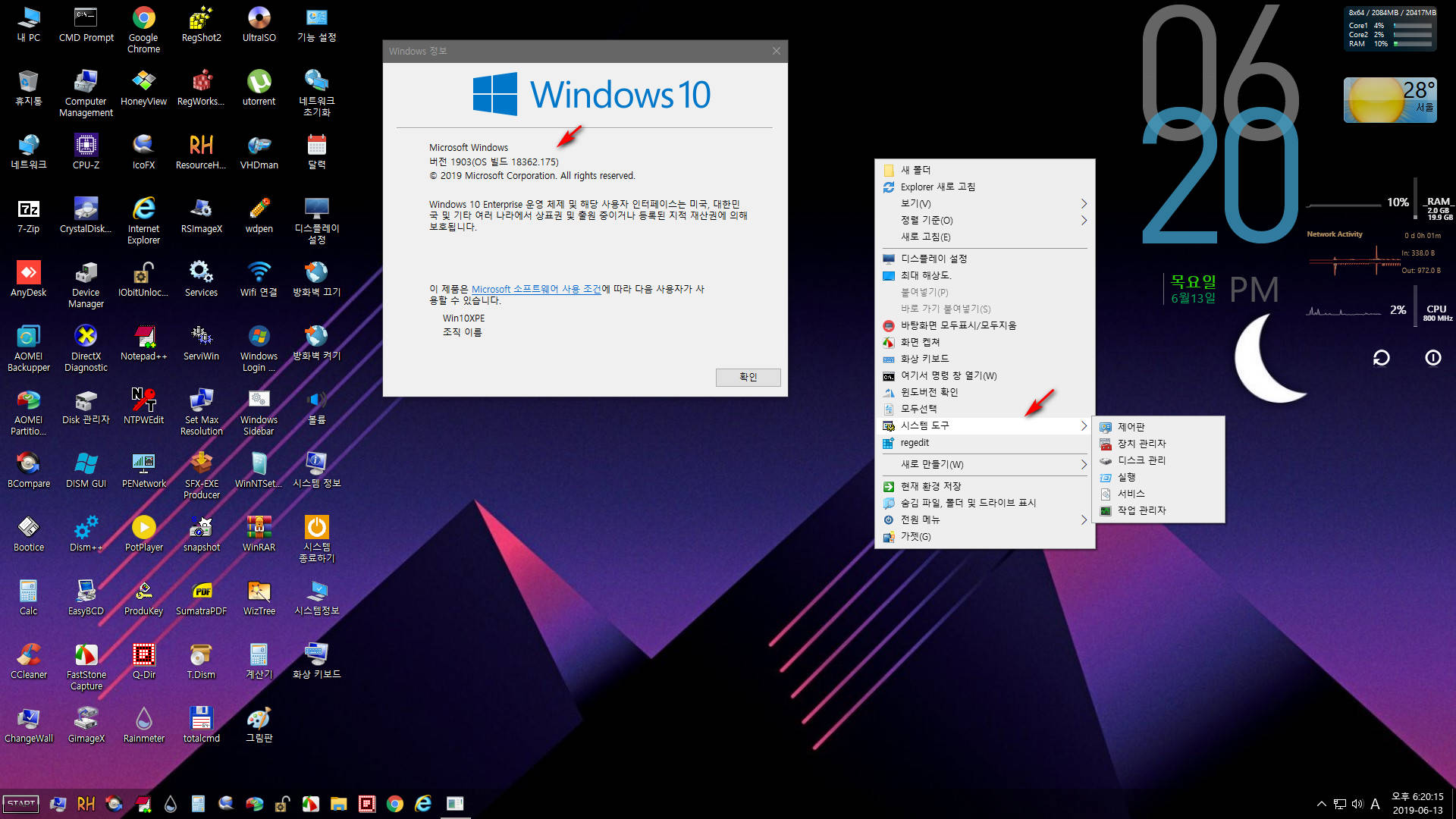
Task: Click the 확인 button in Windows 정보
Action: 748,377
